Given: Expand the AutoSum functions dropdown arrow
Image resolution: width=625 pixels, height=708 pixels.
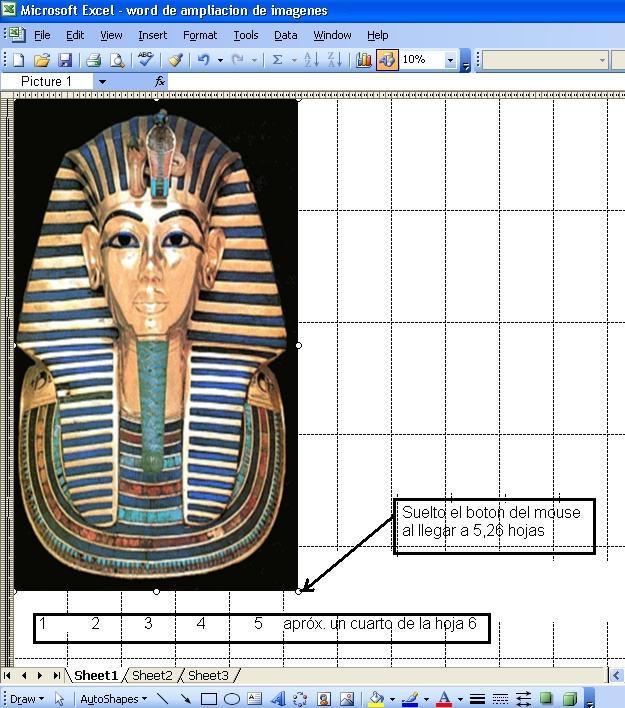Looking at the screenshot, I should (x=294, y=60).
